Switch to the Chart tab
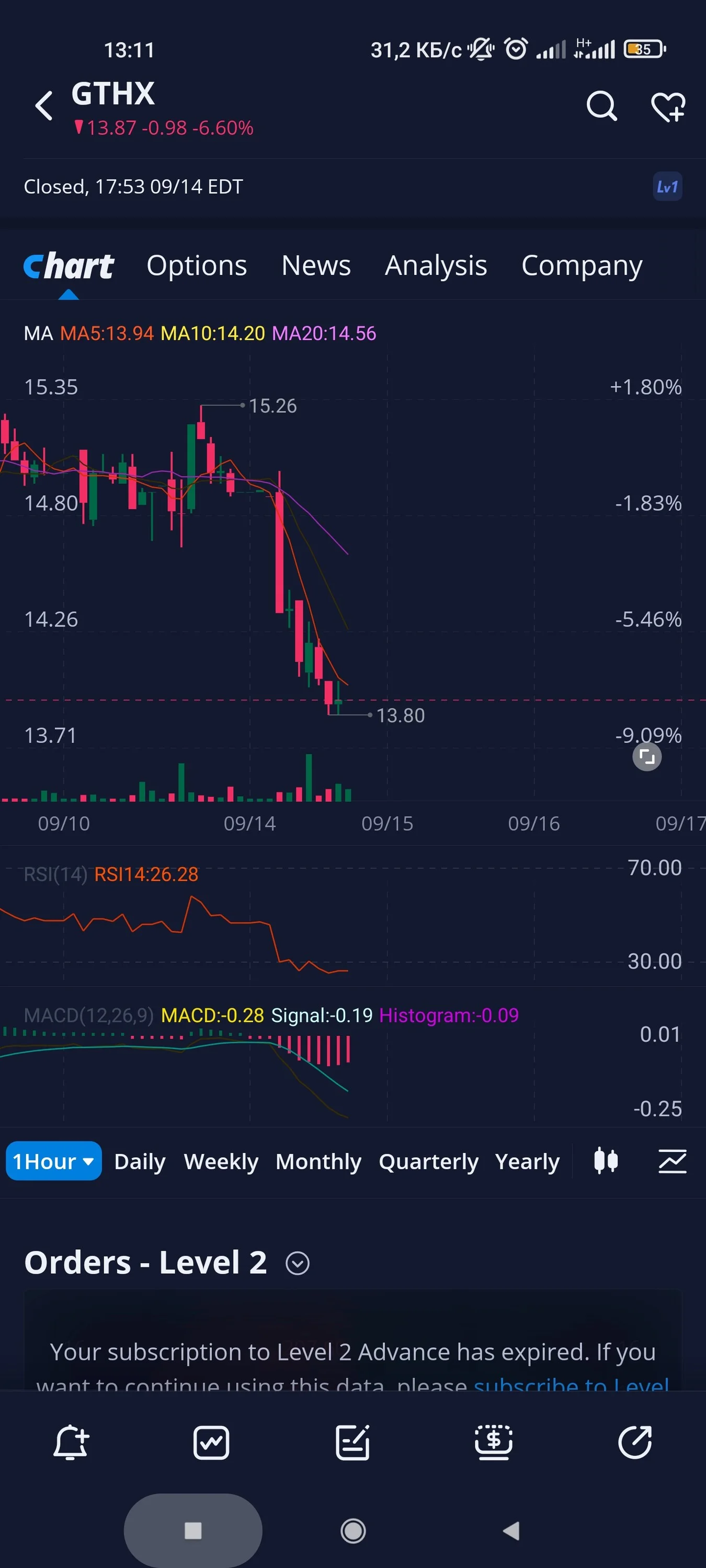This screenshot has height=1568, width=706. pos(69,266)
